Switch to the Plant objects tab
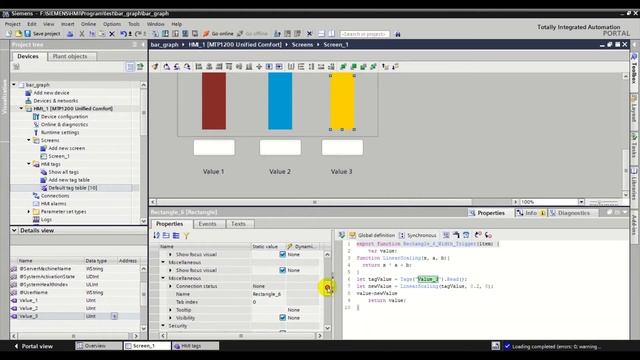This screenshot has height=360, width=640. click(70, 56)
